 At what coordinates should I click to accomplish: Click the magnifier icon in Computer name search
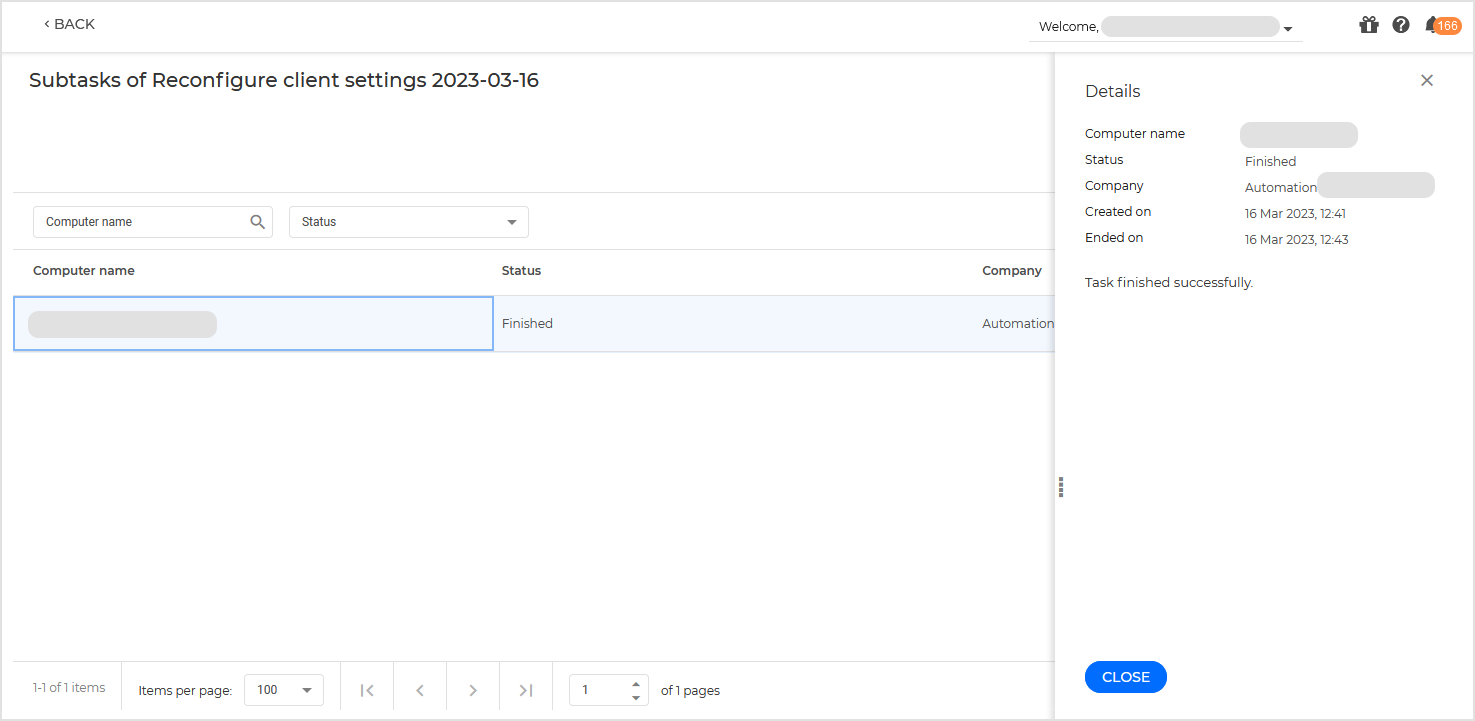258,221
